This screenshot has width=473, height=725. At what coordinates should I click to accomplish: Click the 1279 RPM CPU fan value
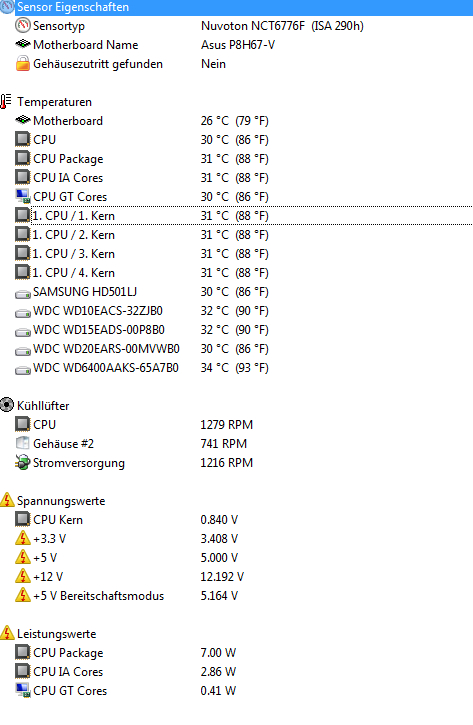[x=227, y=424]
